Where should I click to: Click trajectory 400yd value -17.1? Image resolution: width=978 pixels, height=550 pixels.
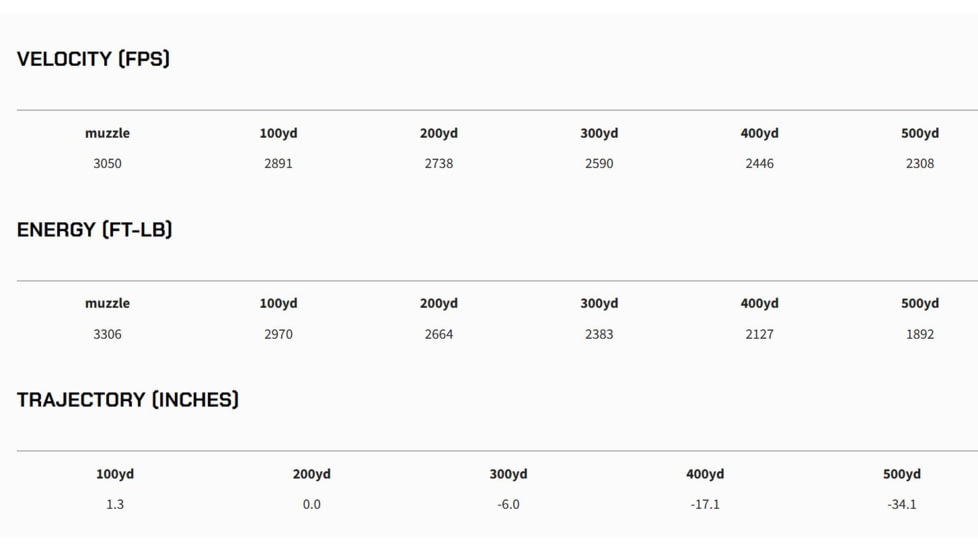705,504
